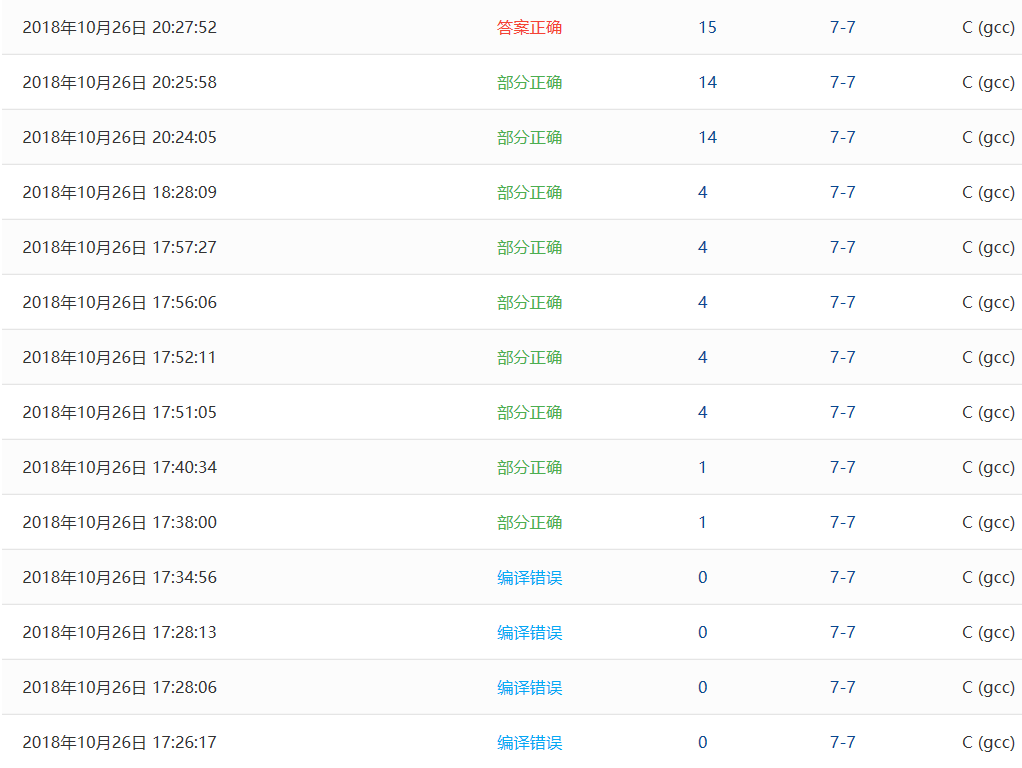
Task: Open the 7-7 link in the 17:26:17 row
Action: tap(842, 742)
